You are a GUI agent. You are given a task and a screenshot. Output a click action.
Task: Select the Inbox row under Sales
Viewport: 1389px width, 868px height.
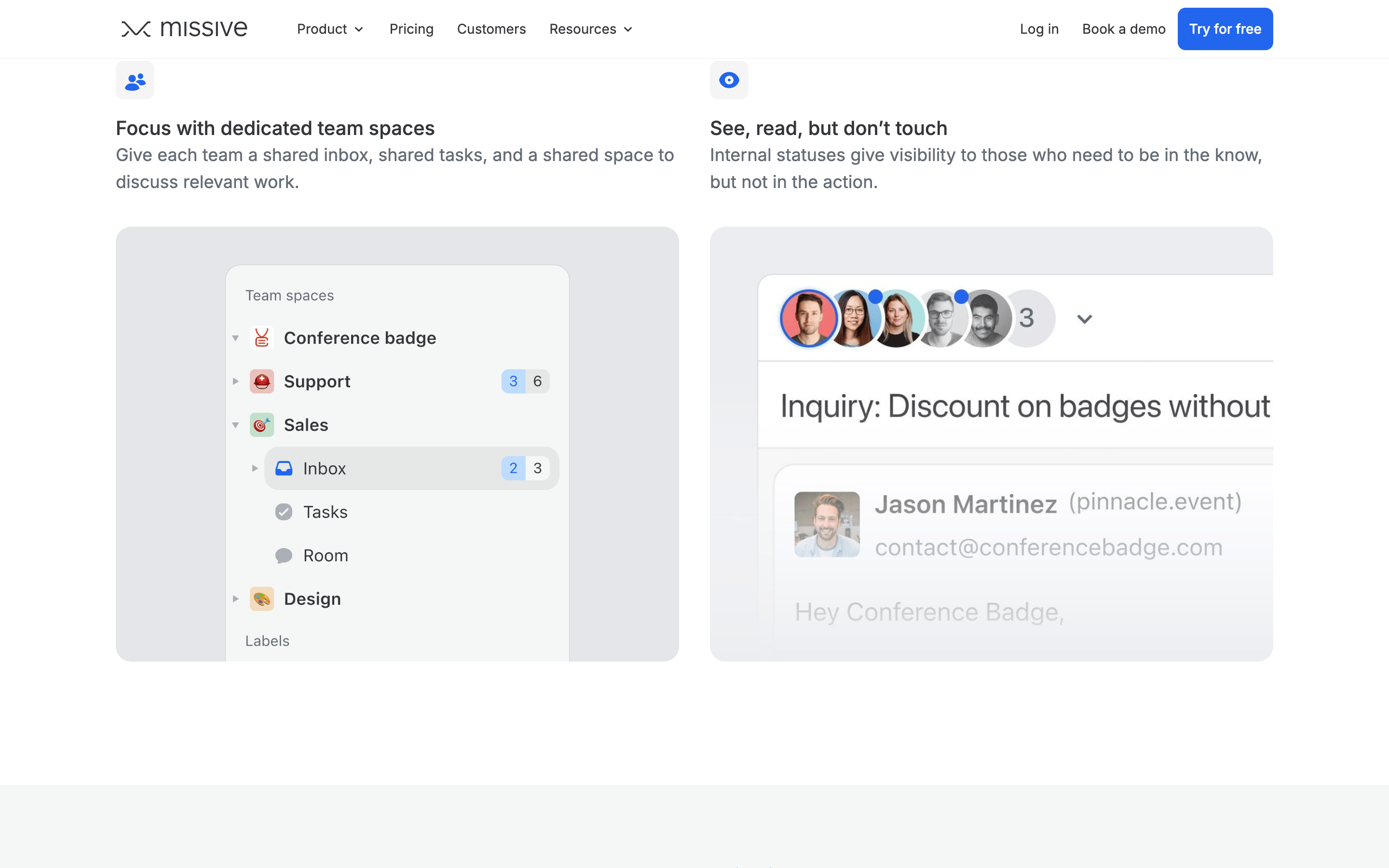pos(411,468)
